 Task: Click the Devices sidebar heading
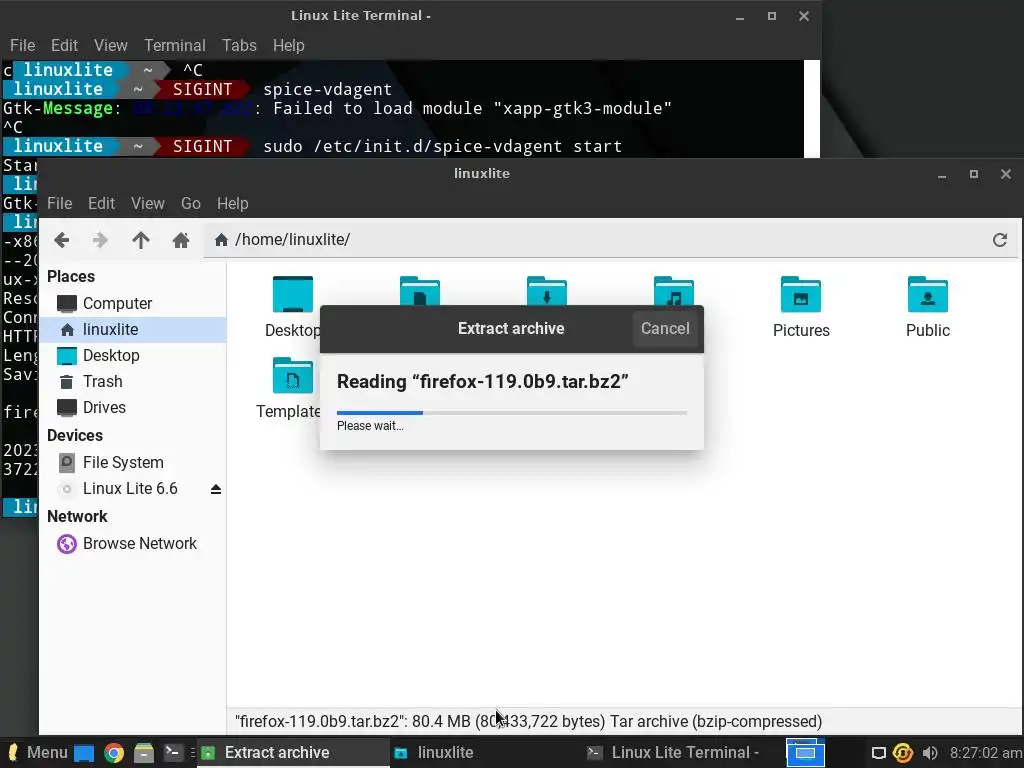(75, 436)
